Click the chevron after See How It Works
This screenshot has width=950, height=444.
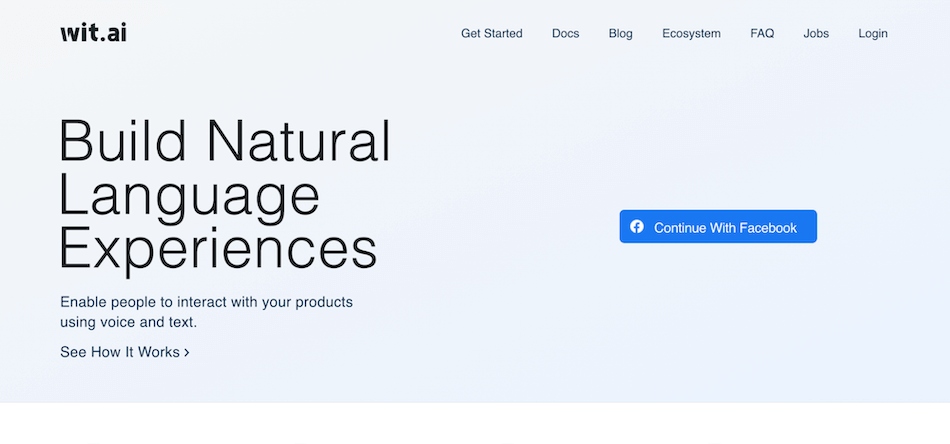coord(187,353)
